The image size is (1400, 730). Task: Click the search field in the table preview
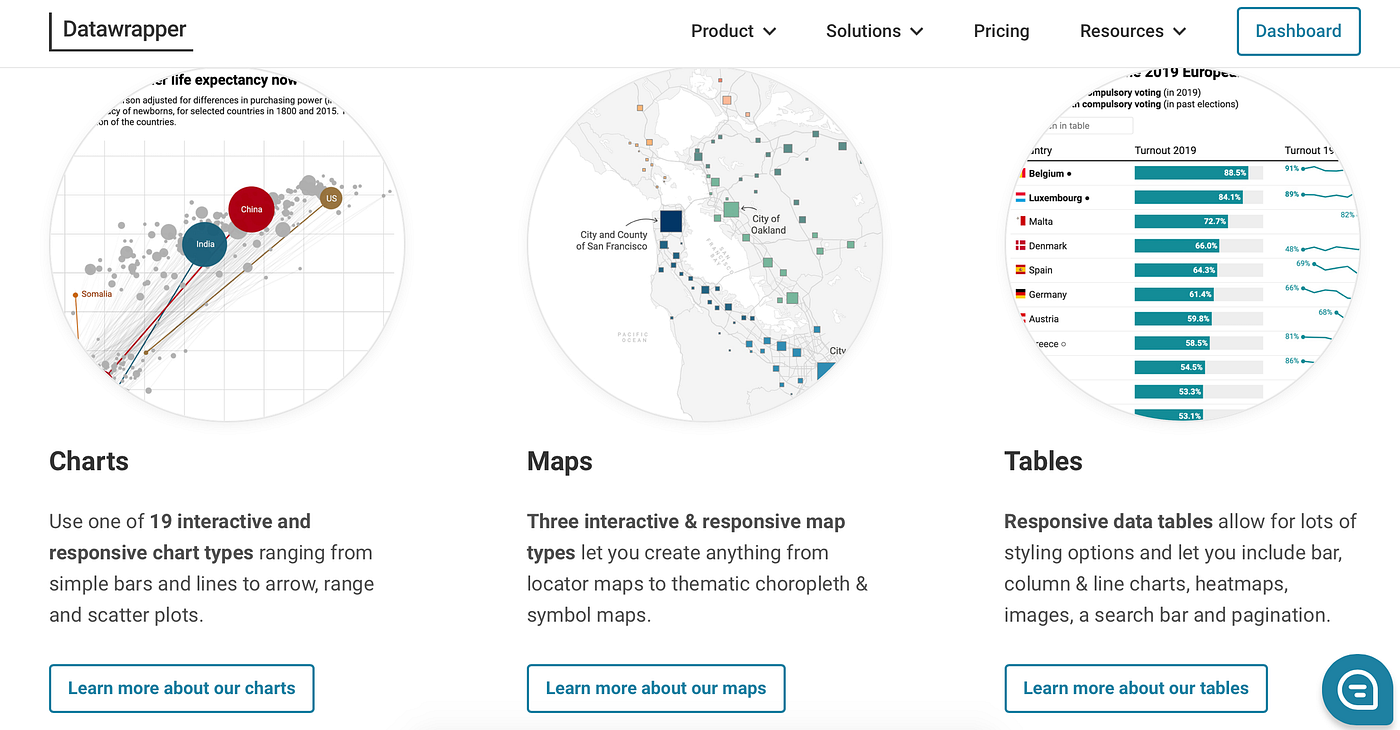1090,125
